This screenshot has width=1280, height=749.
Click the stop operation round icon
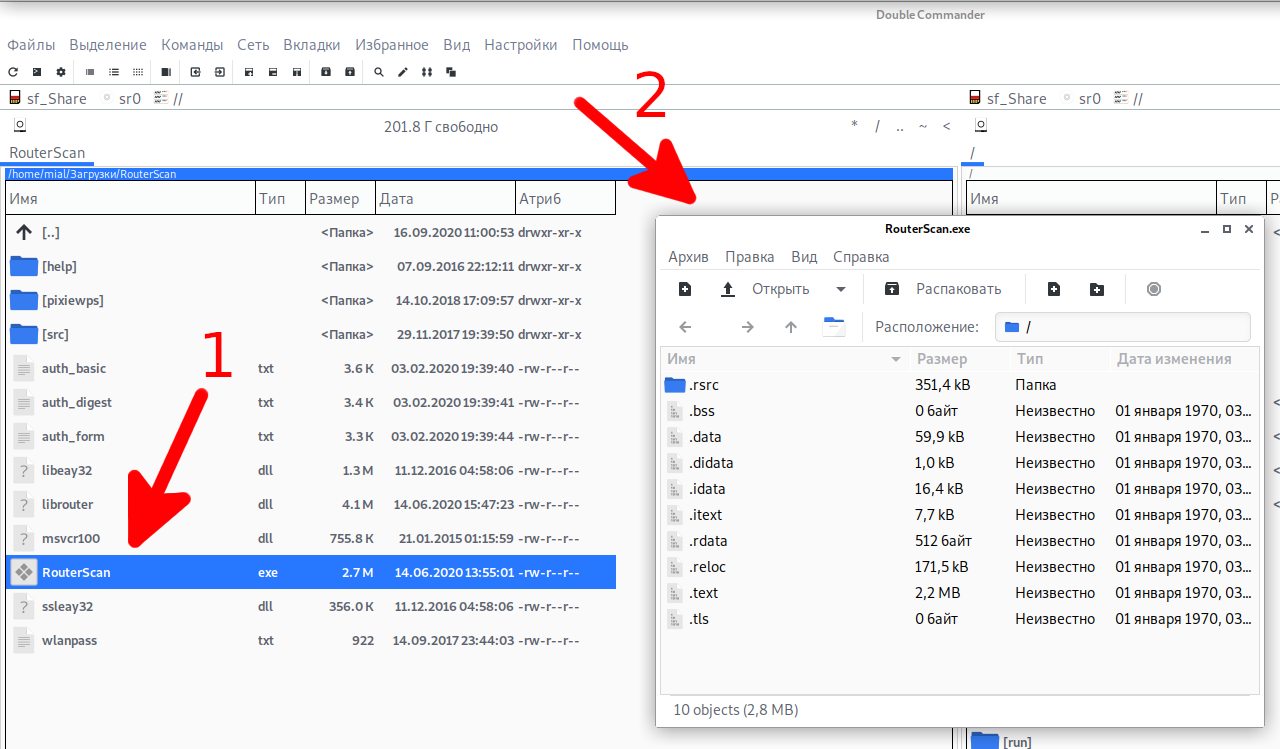(1154, 289)
